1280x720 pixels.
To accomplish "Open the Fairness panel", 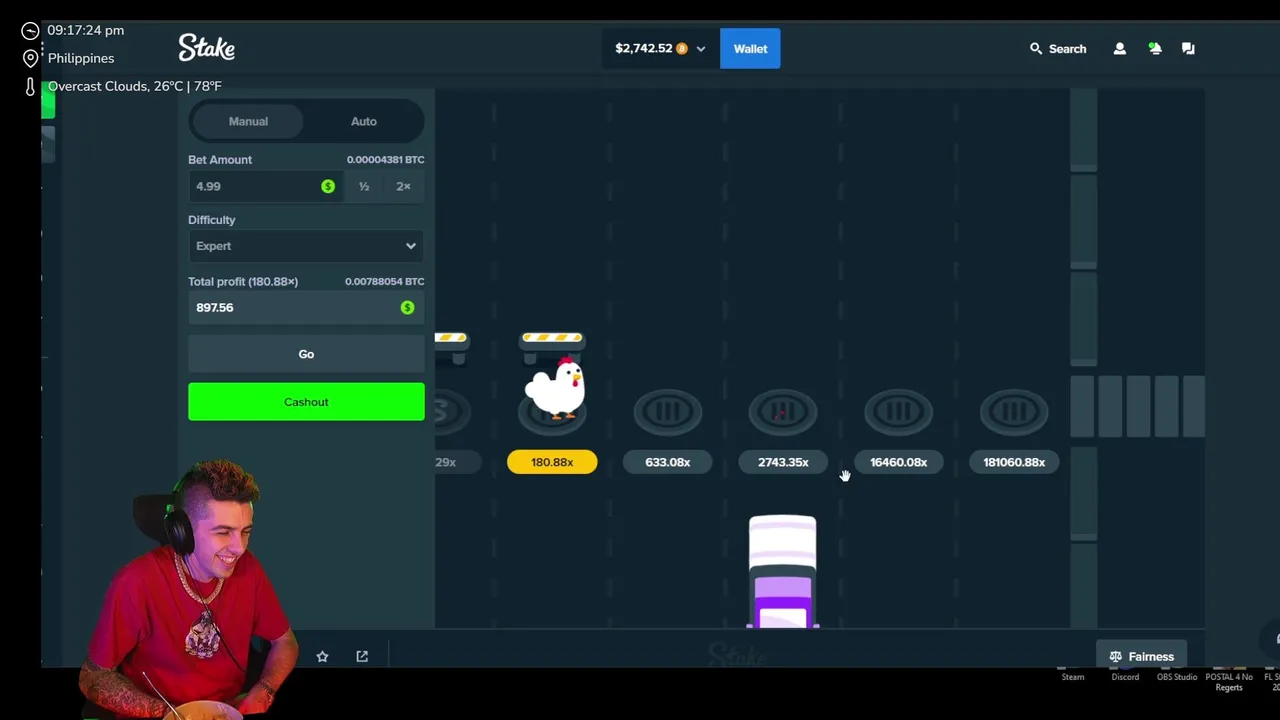I will click(x=1141, y=657).
